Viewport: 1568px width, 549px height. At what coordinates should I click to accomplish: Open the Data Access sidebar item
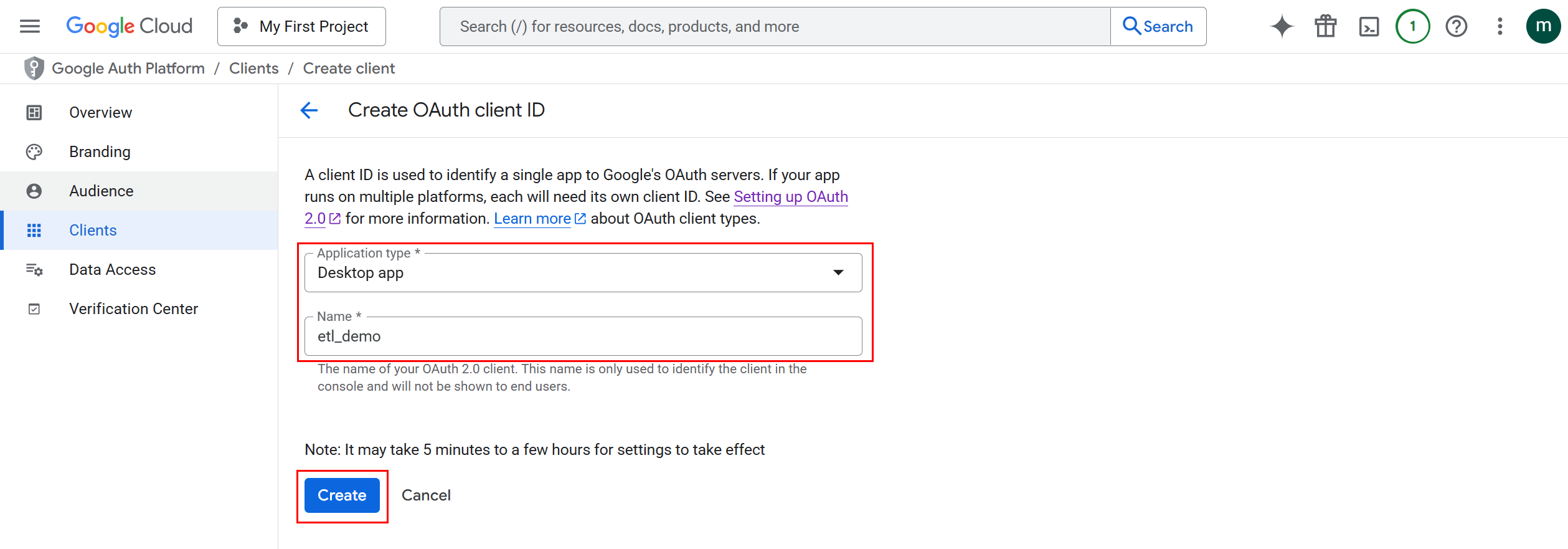(139, 269)
